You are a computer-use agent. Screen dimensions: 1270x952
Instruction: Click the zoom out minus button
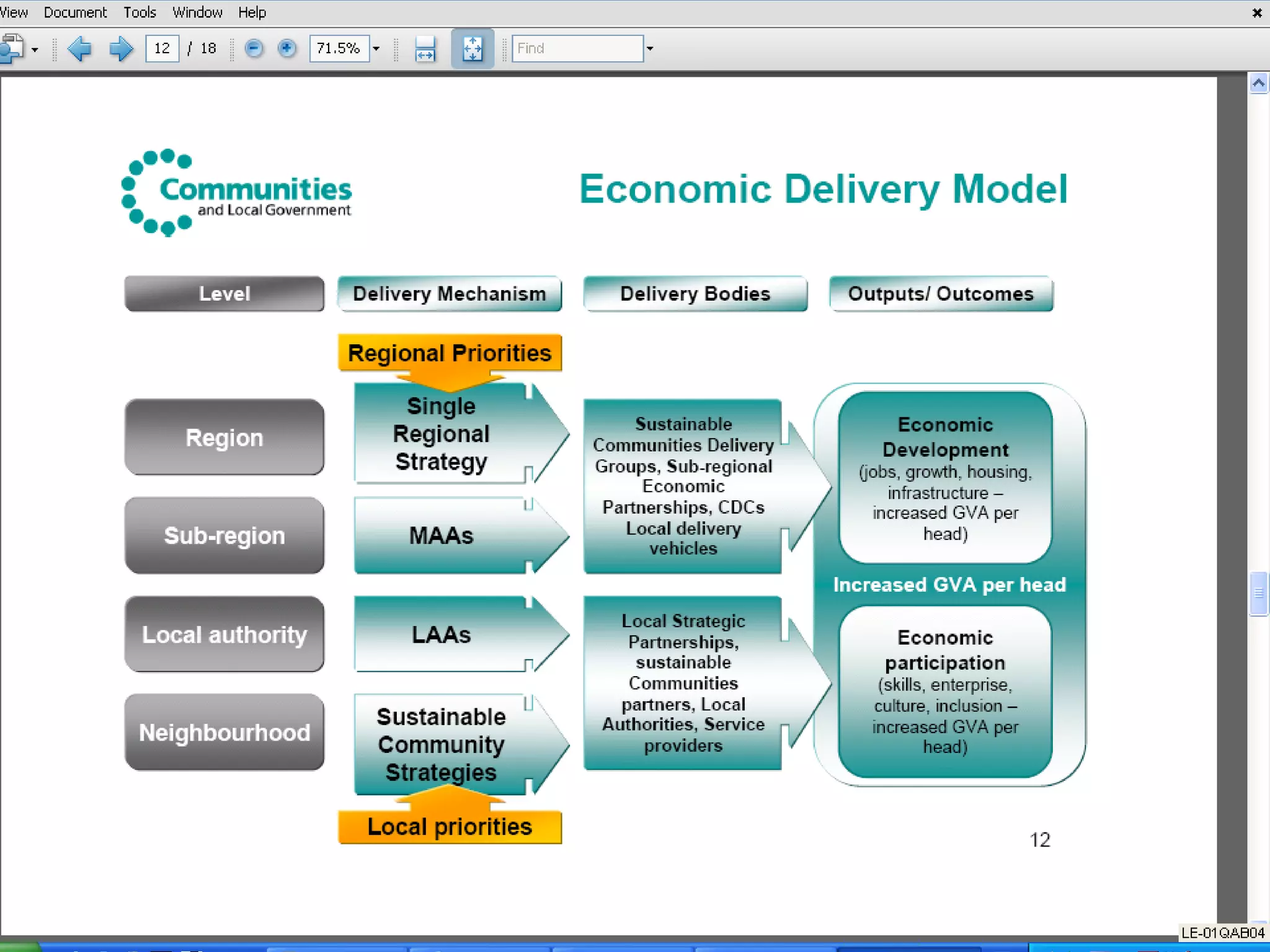(x=254, y=48)
